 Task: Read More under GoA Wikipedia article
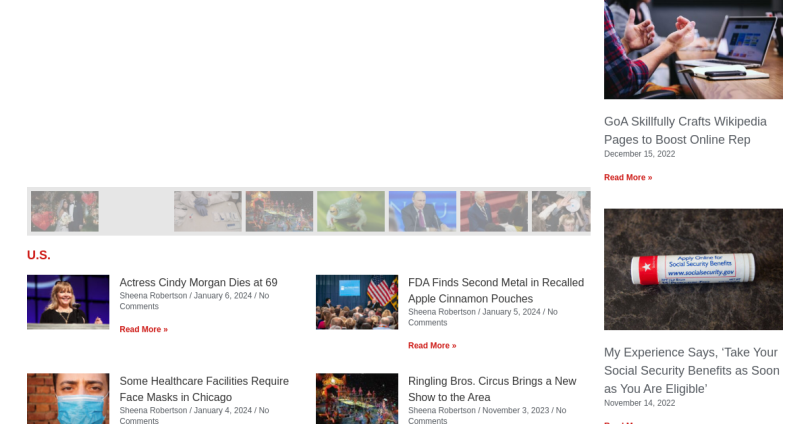pos(628,177)
